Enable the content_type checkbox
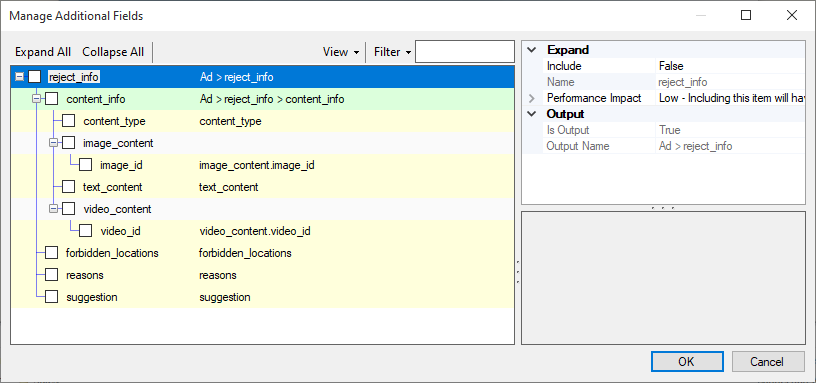This screenshot has height=383, width=816. pyautogui.click(x=69, y=121)
